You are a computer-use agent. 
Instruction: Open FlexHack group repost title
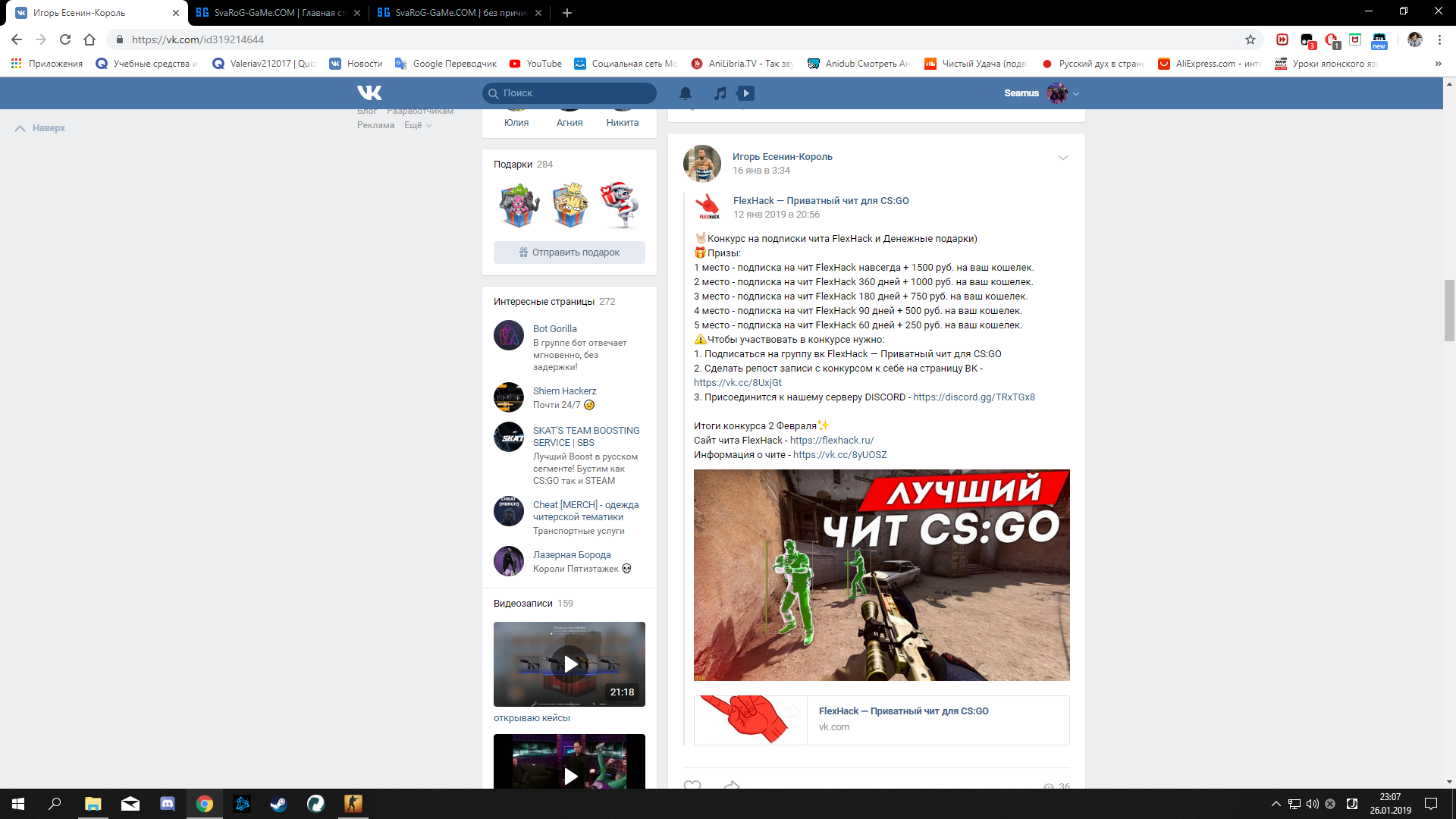(x=821, y=201)
